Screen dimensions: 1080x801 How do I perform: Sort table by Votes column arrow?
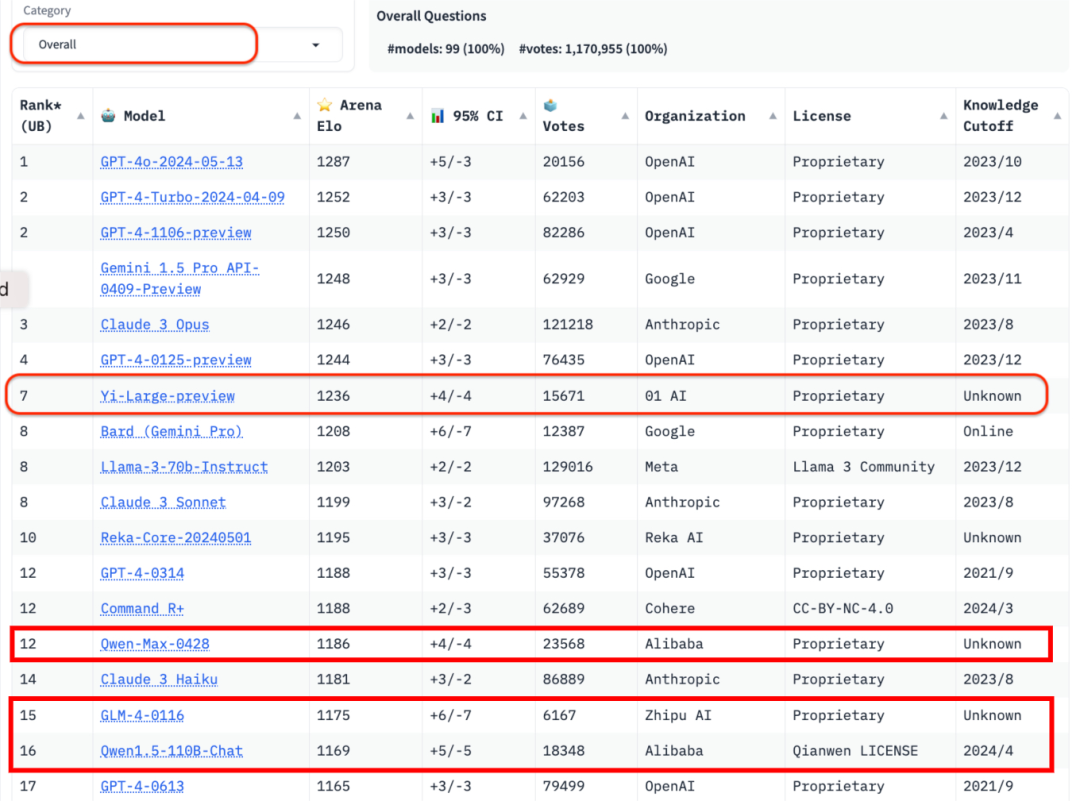[625, 116]
